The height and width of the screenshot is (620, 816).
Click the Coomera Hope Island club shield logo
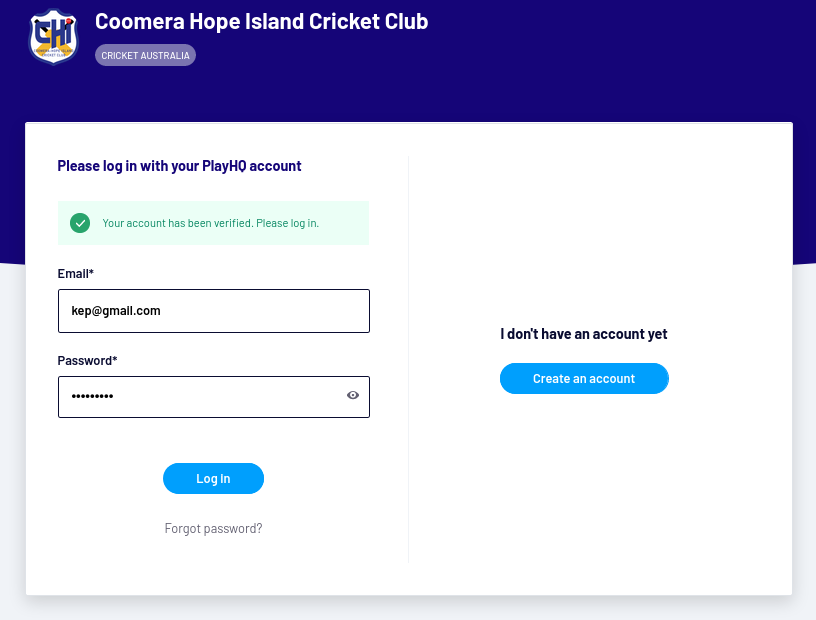pos(53,36)
